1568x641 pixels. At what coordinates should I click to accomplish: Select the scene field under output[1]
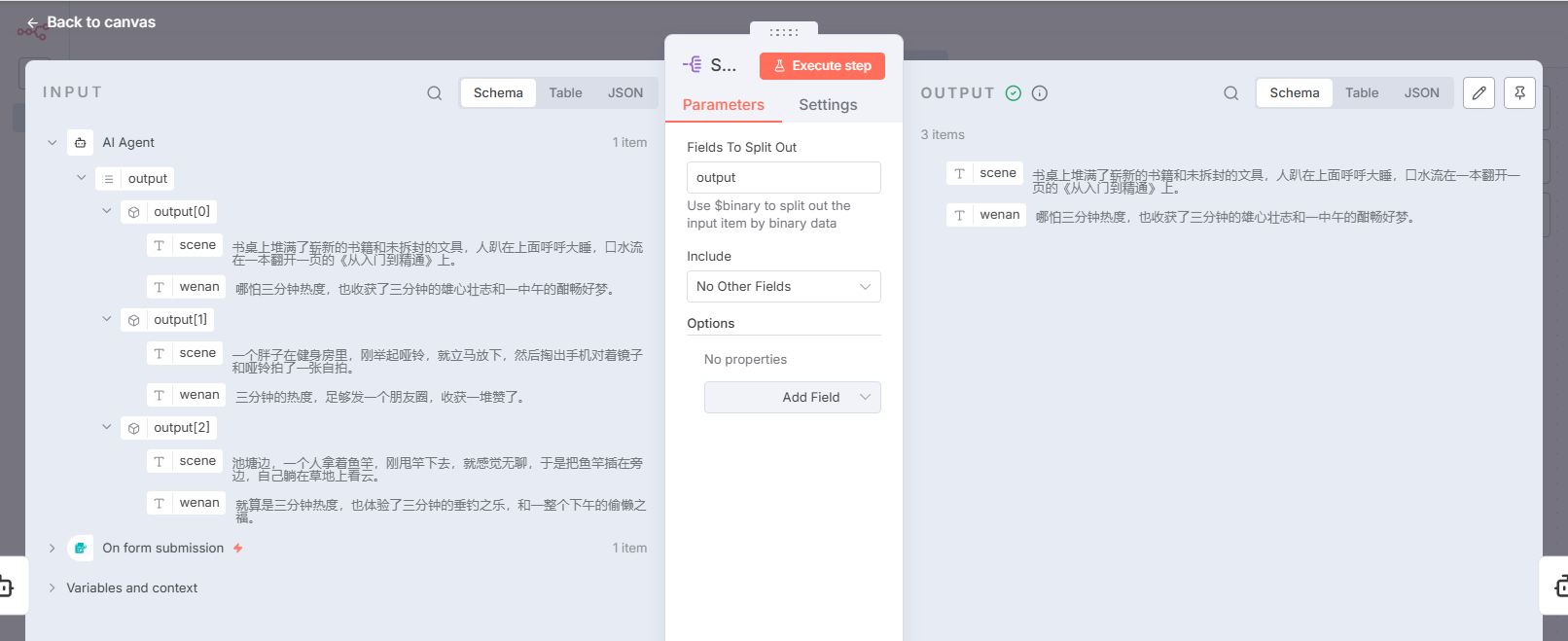tap(185, 353)
